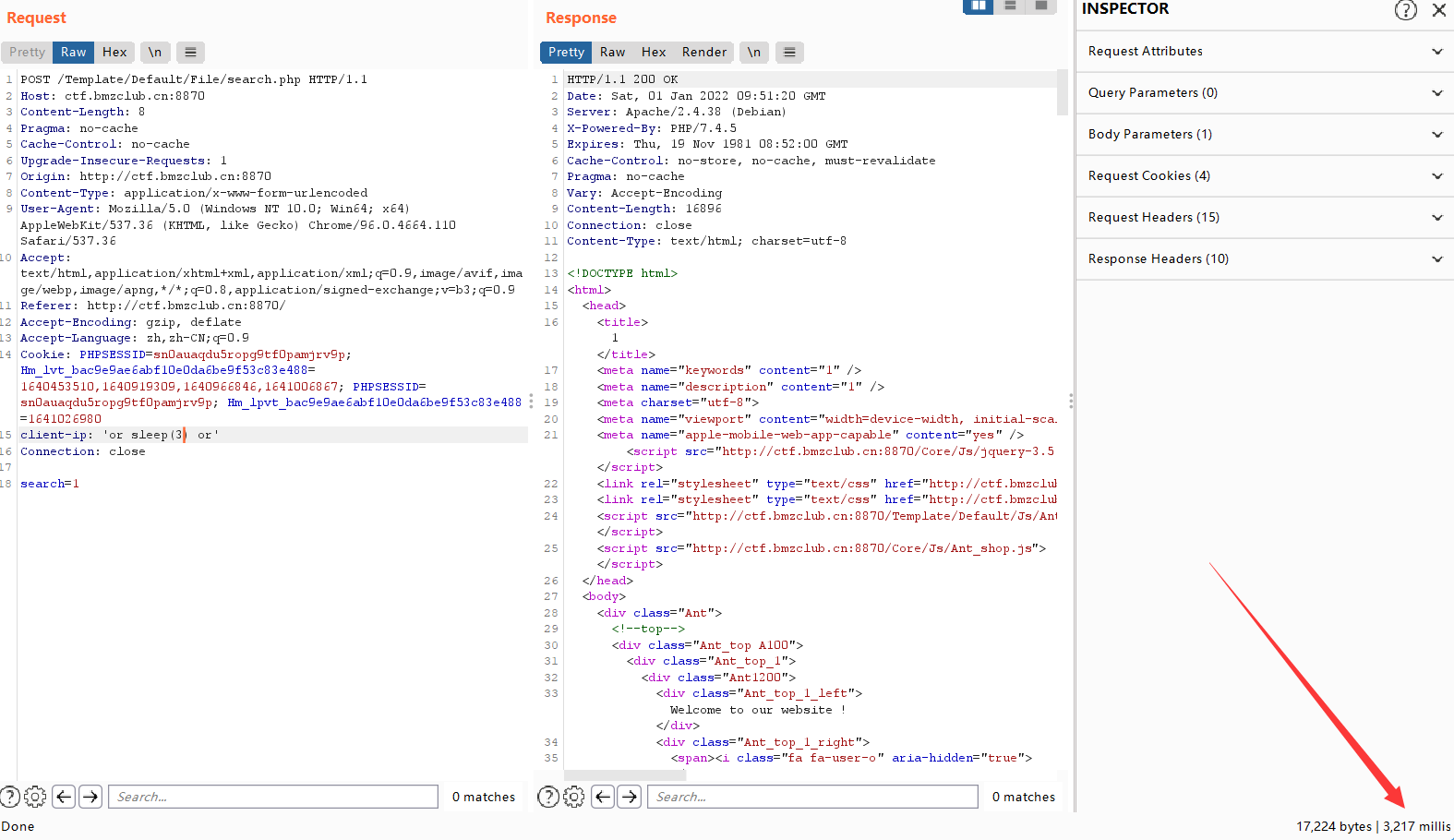This screenshot has height=840, width=1454.
Task: Open Request search help icon
Action: coord(9,797)
